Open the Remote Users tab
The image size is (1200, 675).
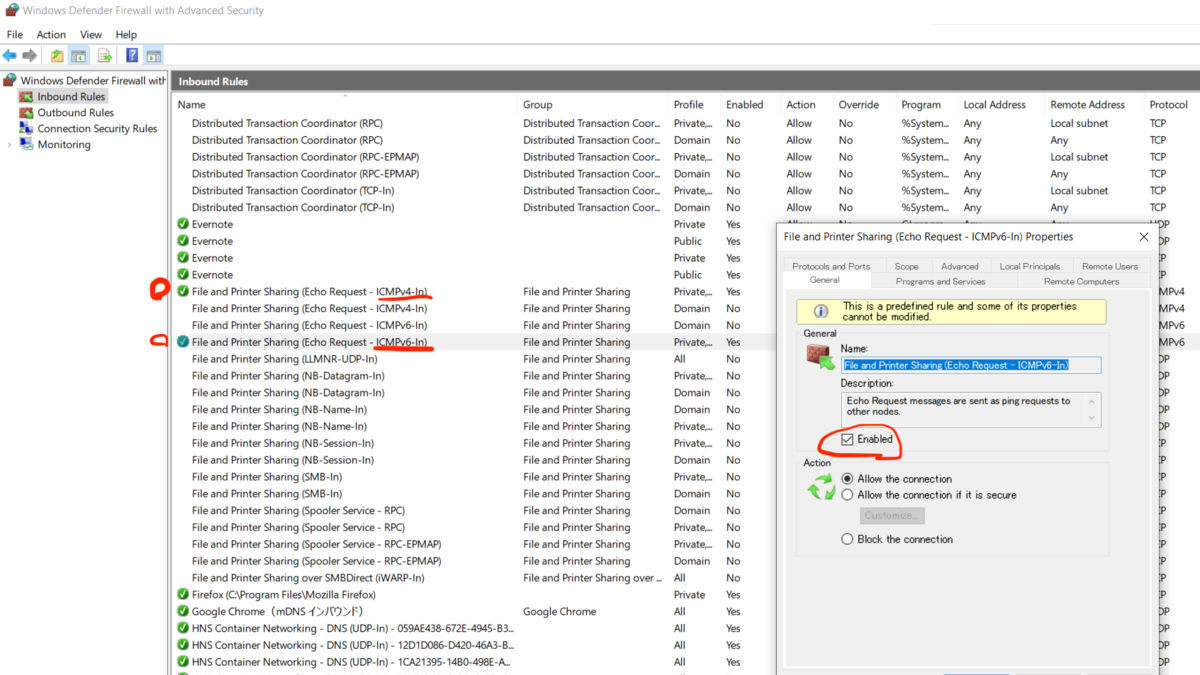coord(1110,266)
